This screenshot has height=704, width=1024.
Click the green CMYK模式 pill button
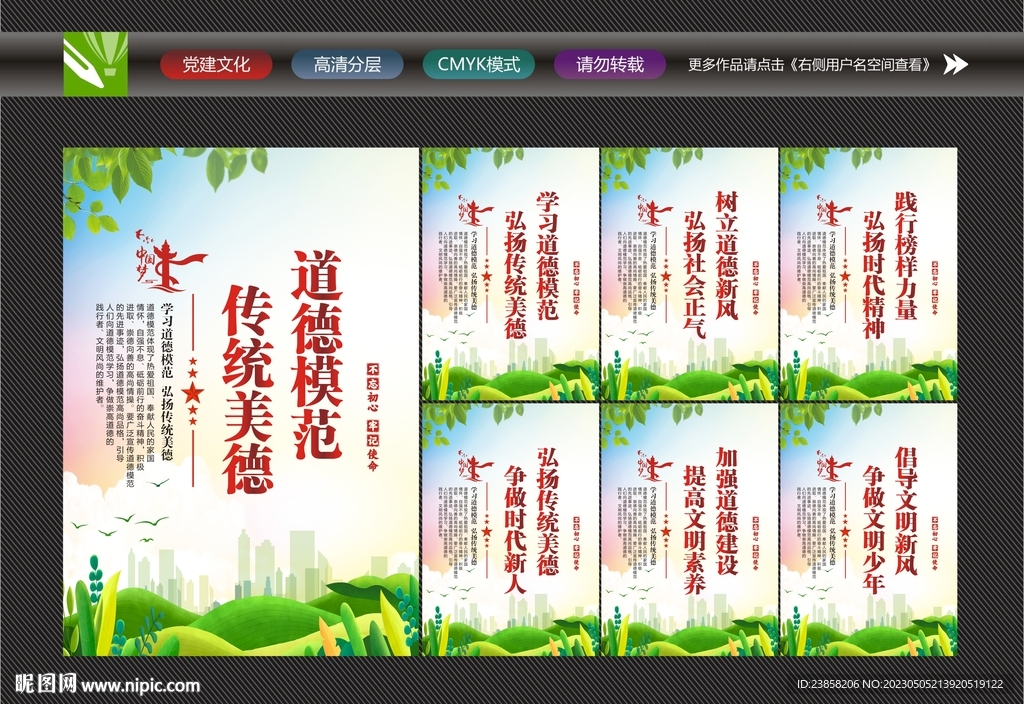point(479,65)
